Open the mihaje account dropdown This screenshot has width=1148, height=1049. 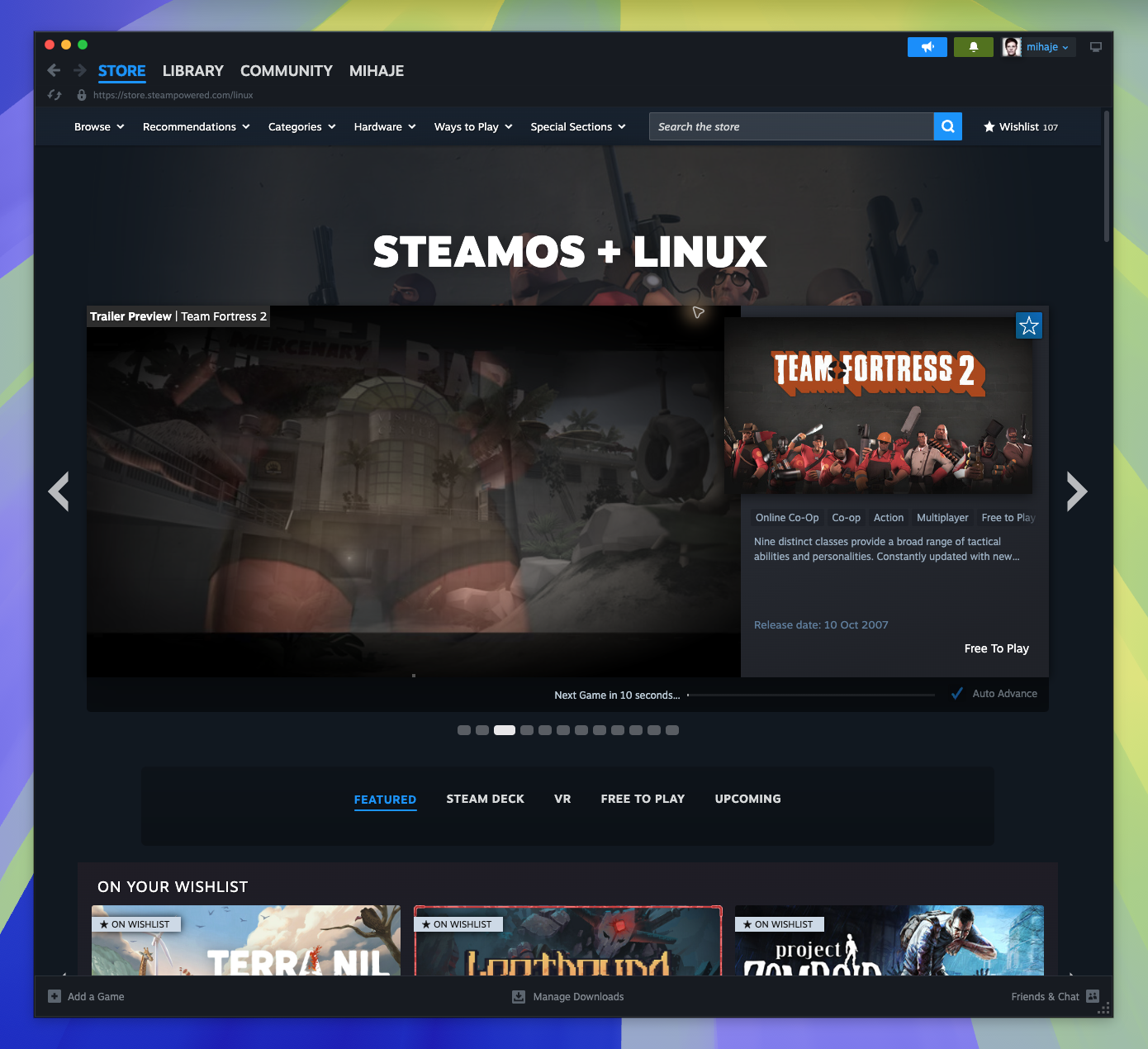click(1047, 47)
